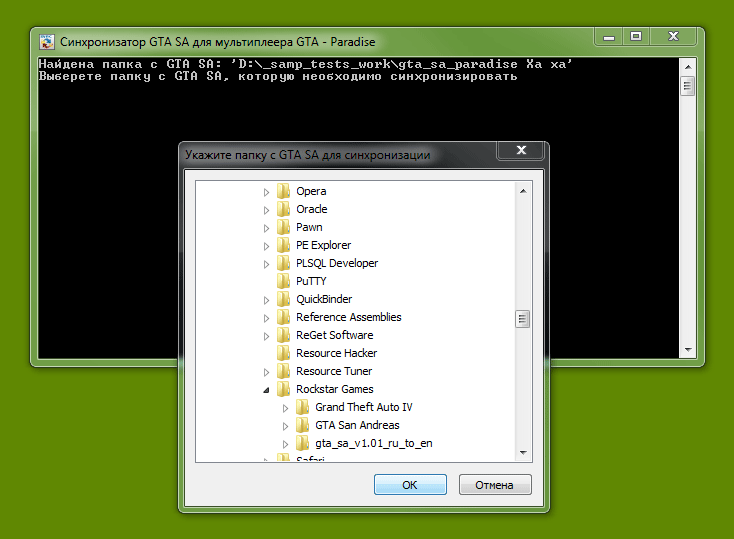The image size is (734, 539).
Task: Click the console window scrollbar thumb
Action: 688,86
